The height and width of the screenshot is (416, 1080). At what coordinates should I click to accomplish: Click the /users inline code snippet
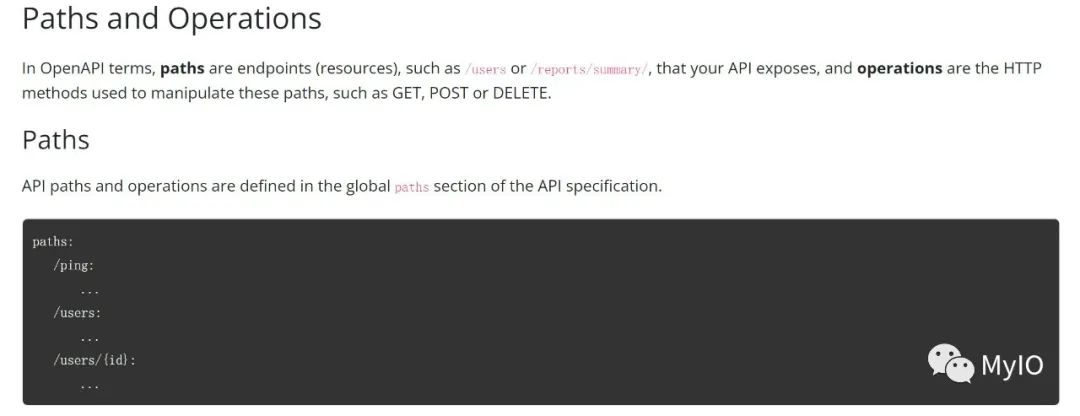[x=486, y=69]
